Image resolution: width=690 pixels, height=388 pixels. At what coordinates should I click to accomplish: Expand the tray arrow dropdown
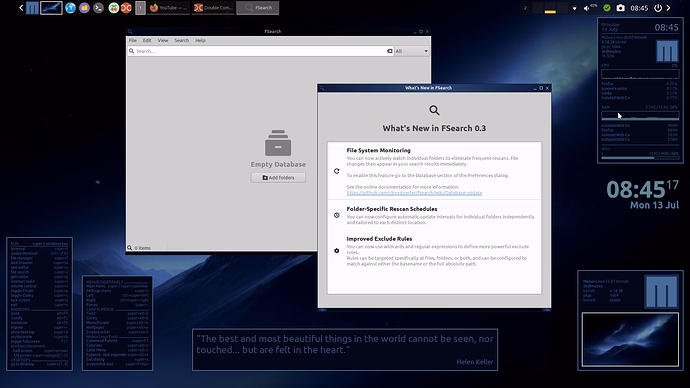[574, 8]
